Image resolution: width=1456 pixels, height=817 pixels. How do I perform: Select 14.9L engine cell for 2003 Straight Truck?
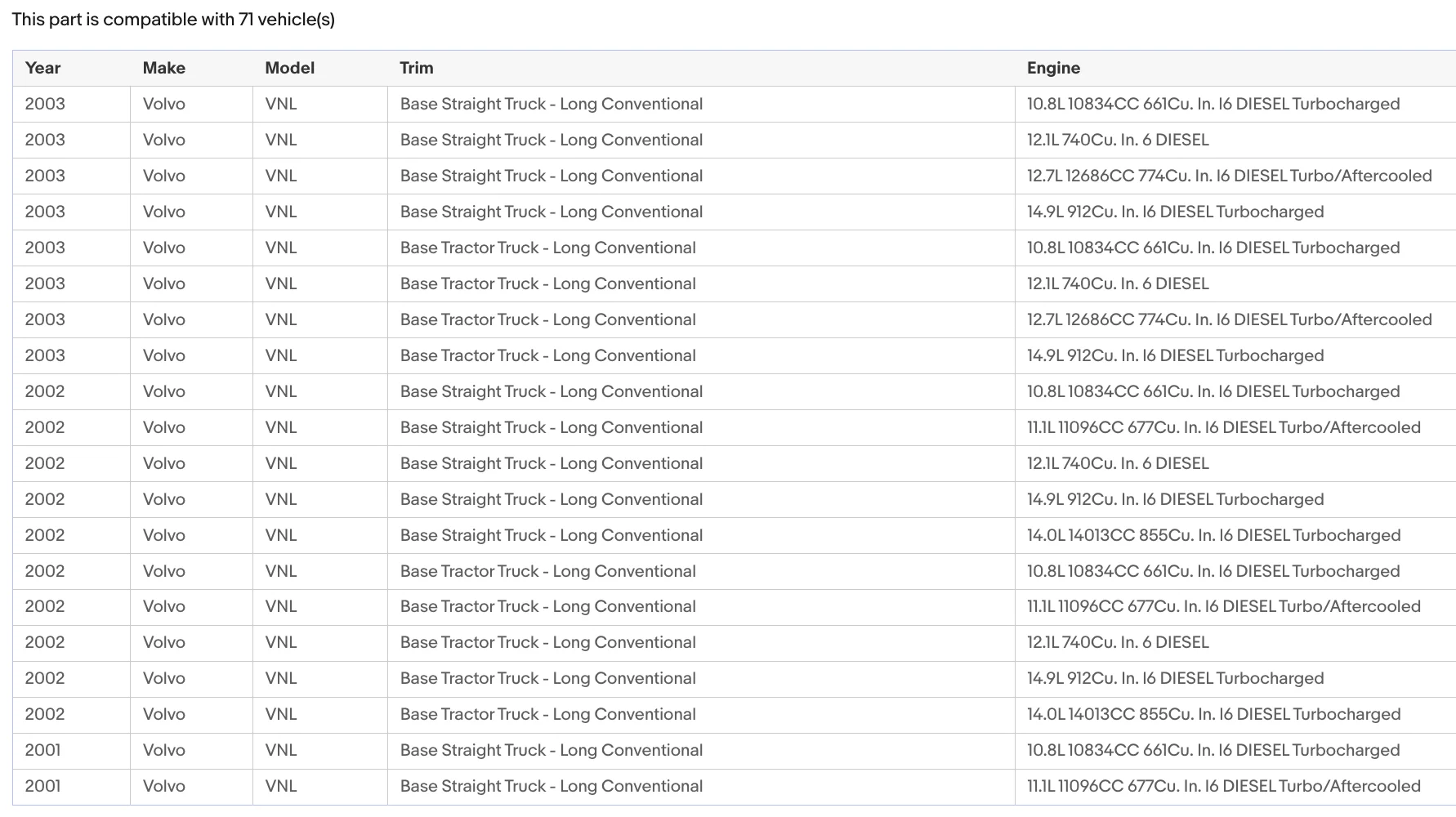1235,212
